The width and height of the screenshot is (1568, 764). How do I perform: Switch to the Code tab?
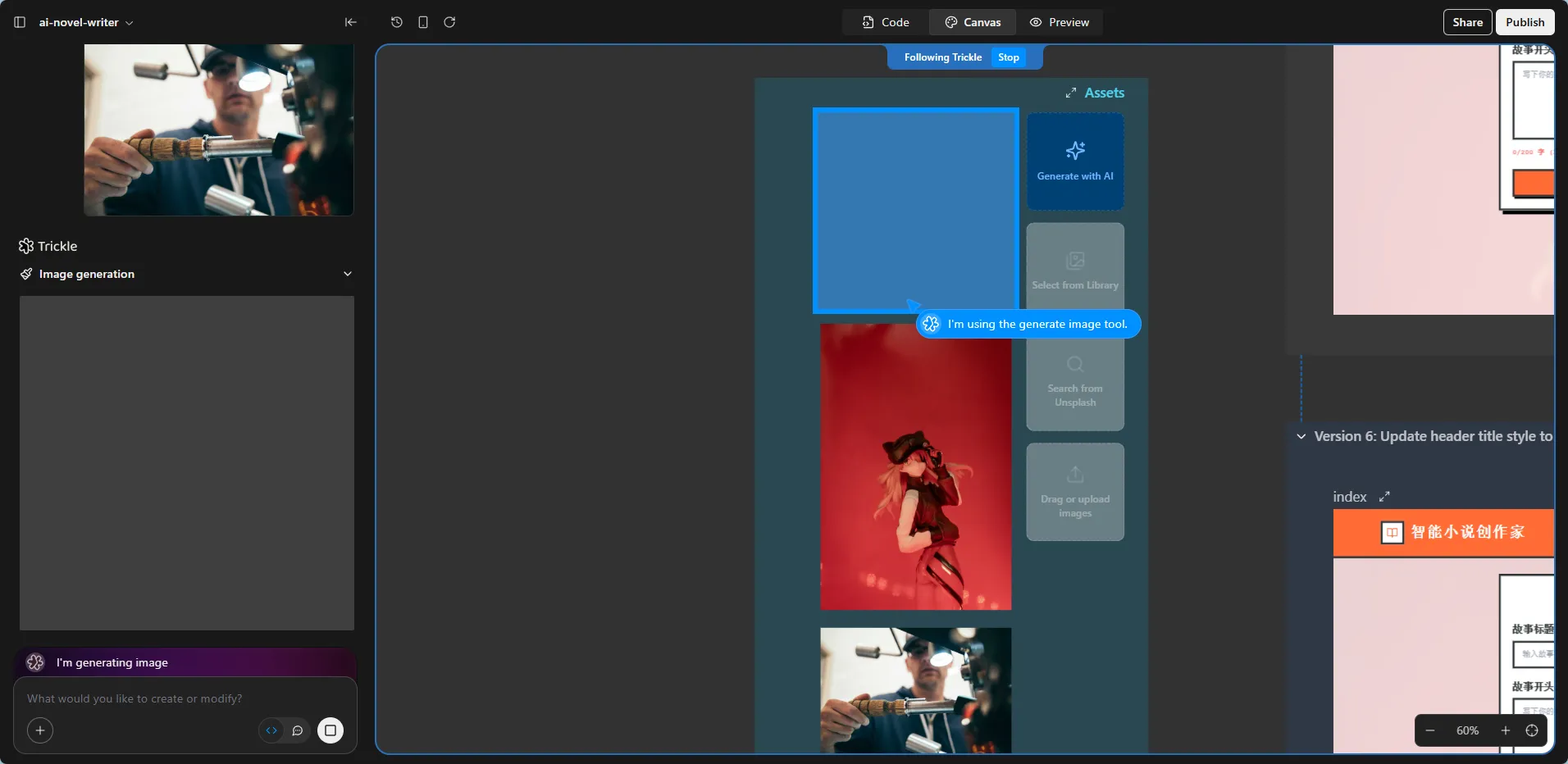coord(886,22)
